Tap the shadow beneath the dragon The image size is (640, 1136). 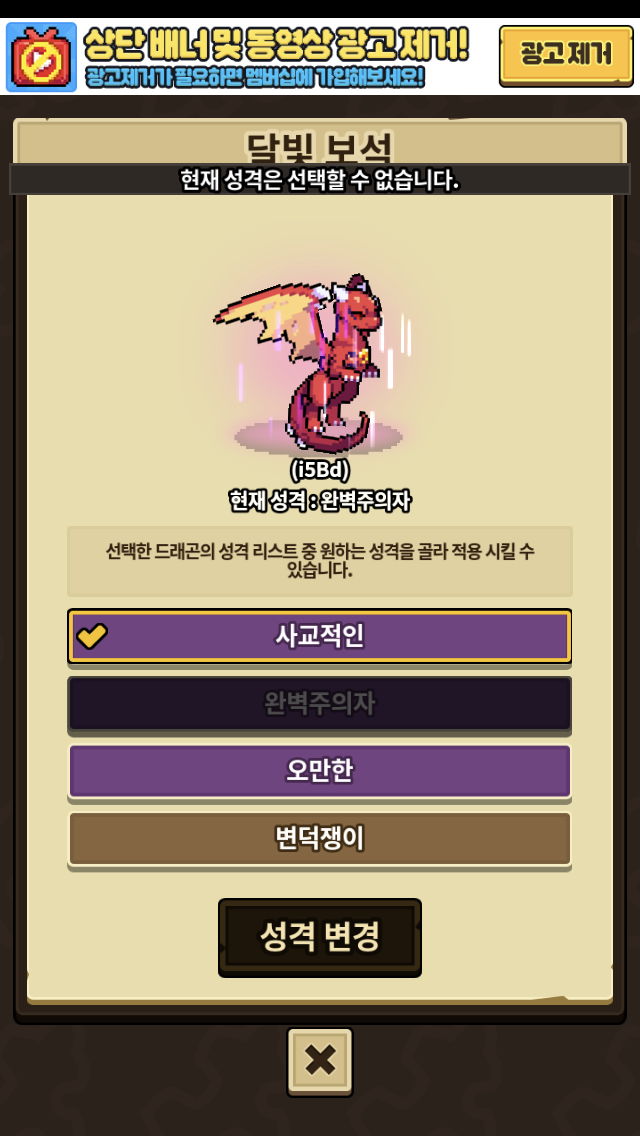pos(317,438)
